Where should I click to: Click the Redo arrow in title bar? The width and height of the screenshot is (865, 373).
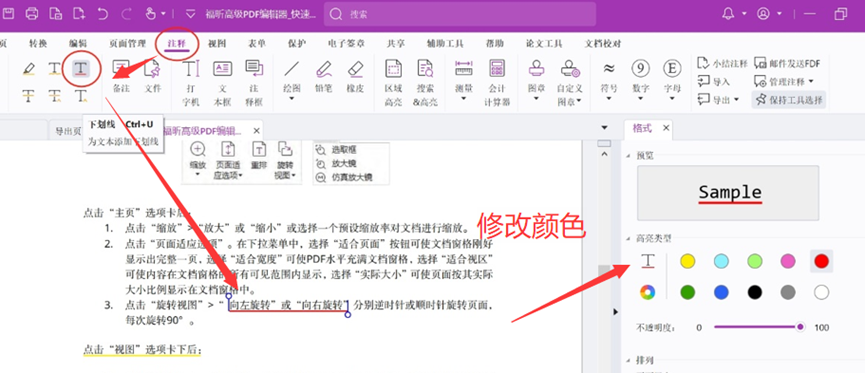126,14
